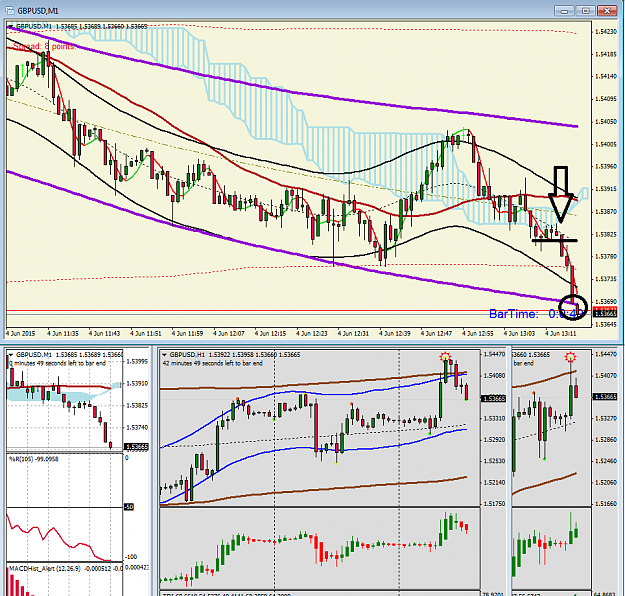Screen dimensions: 625x596
Task: Click '42 minutes 49 seconds left' text in H1 chart
Action: click(212, 363)
